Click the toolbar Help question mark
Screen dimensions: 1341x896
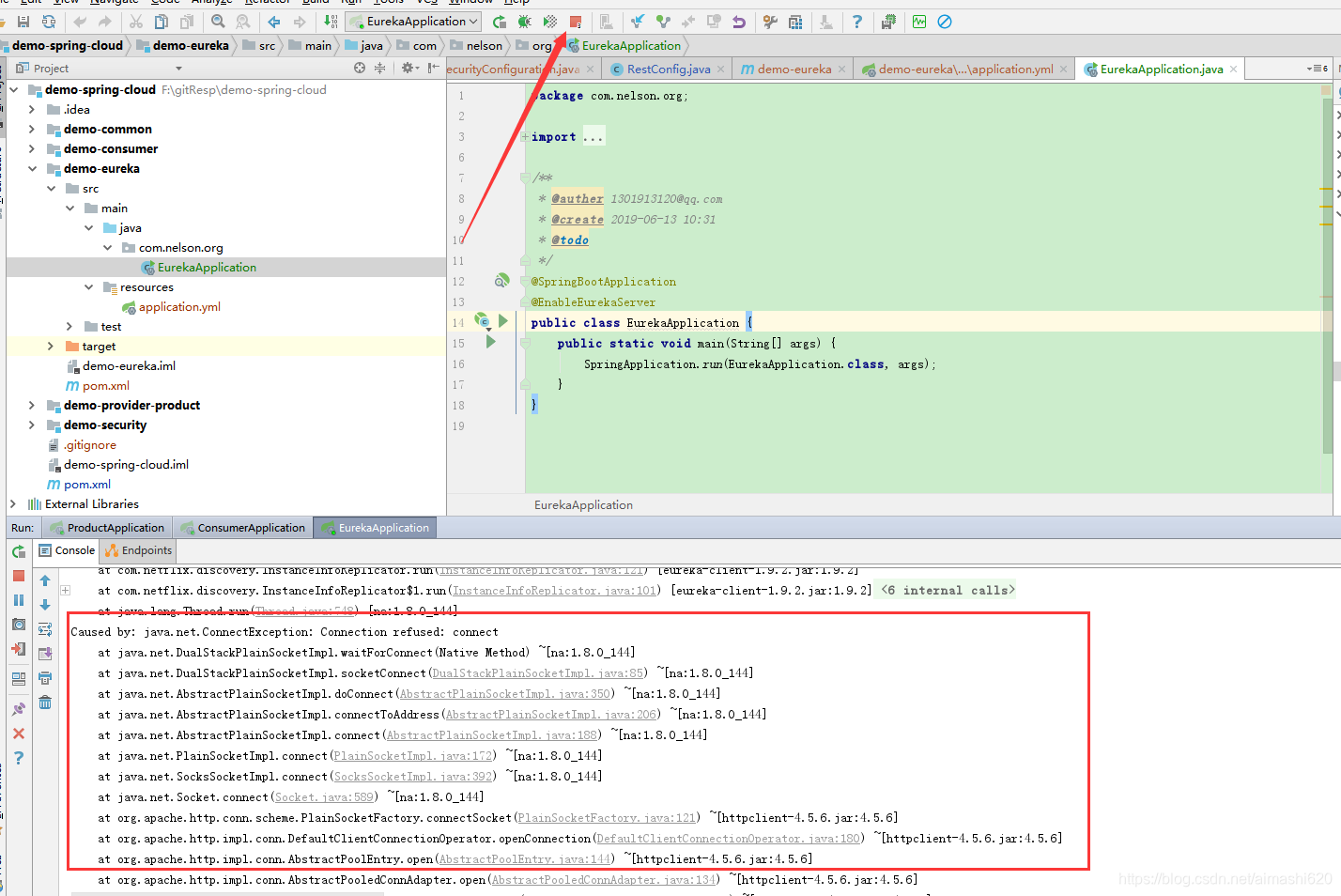click(x=856, y=22)
